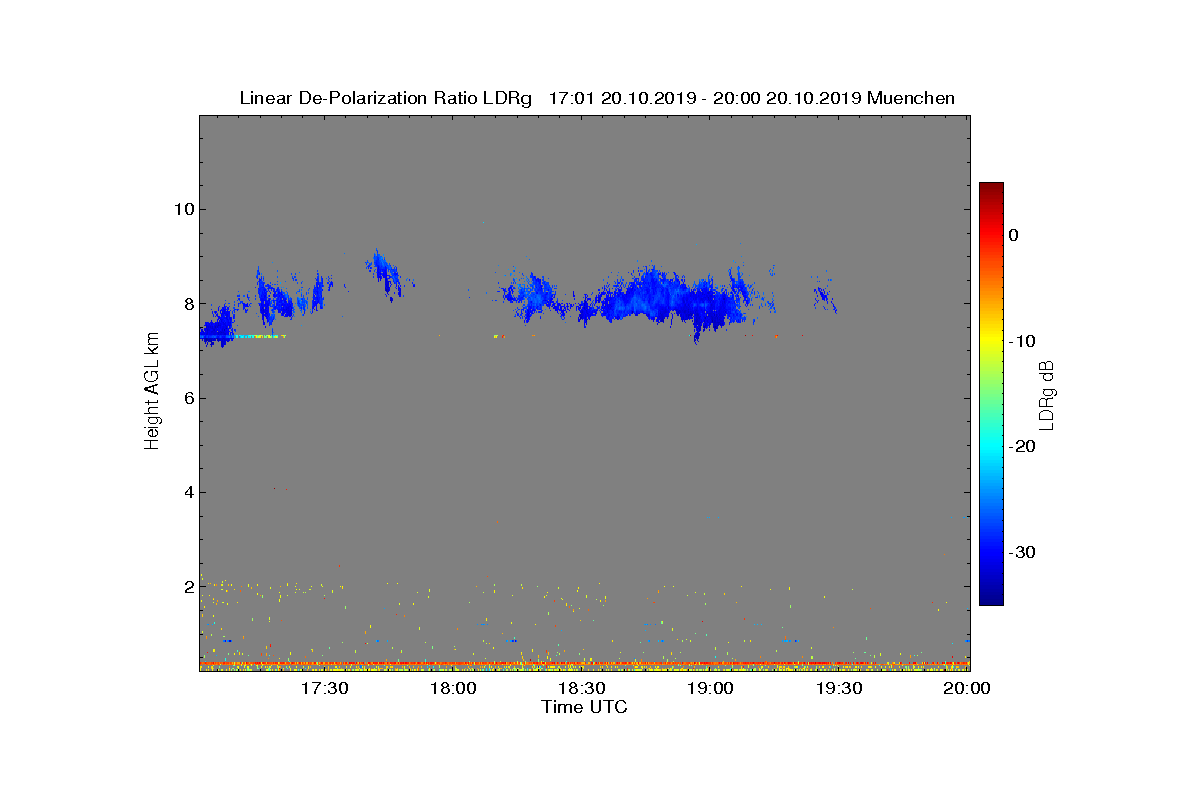The width and height of the screenshot is (1200, 800).
Task: Click the red-orange ground clutter band at bottom
Action: (x=584, y=663)
